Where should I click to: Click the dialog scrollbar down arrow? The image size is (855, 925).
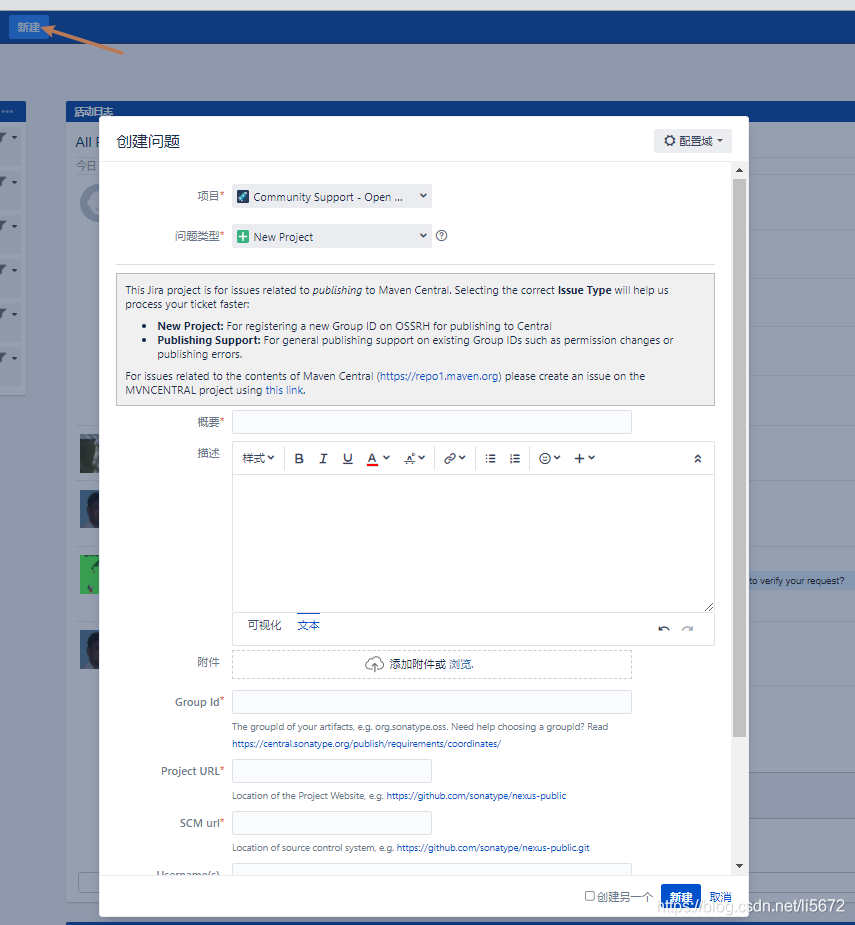[x=739, y=866]
